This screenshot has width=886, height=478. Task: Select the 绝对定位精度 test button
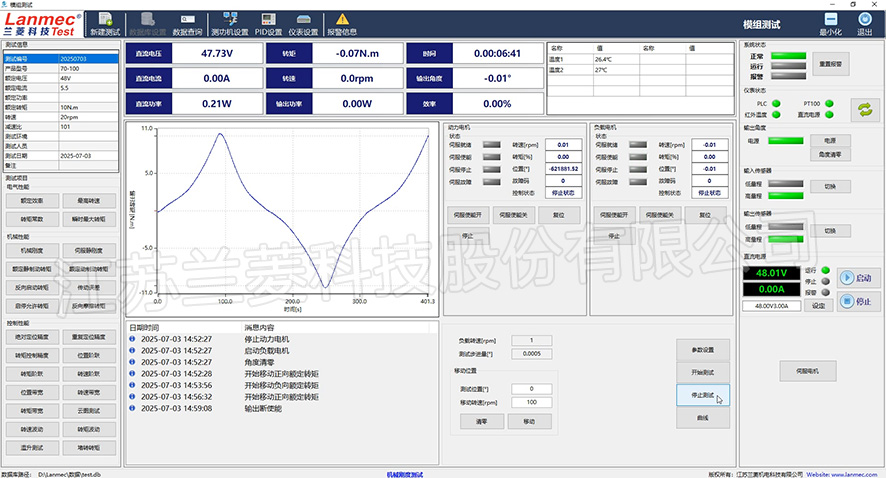[x=32, y=337]
